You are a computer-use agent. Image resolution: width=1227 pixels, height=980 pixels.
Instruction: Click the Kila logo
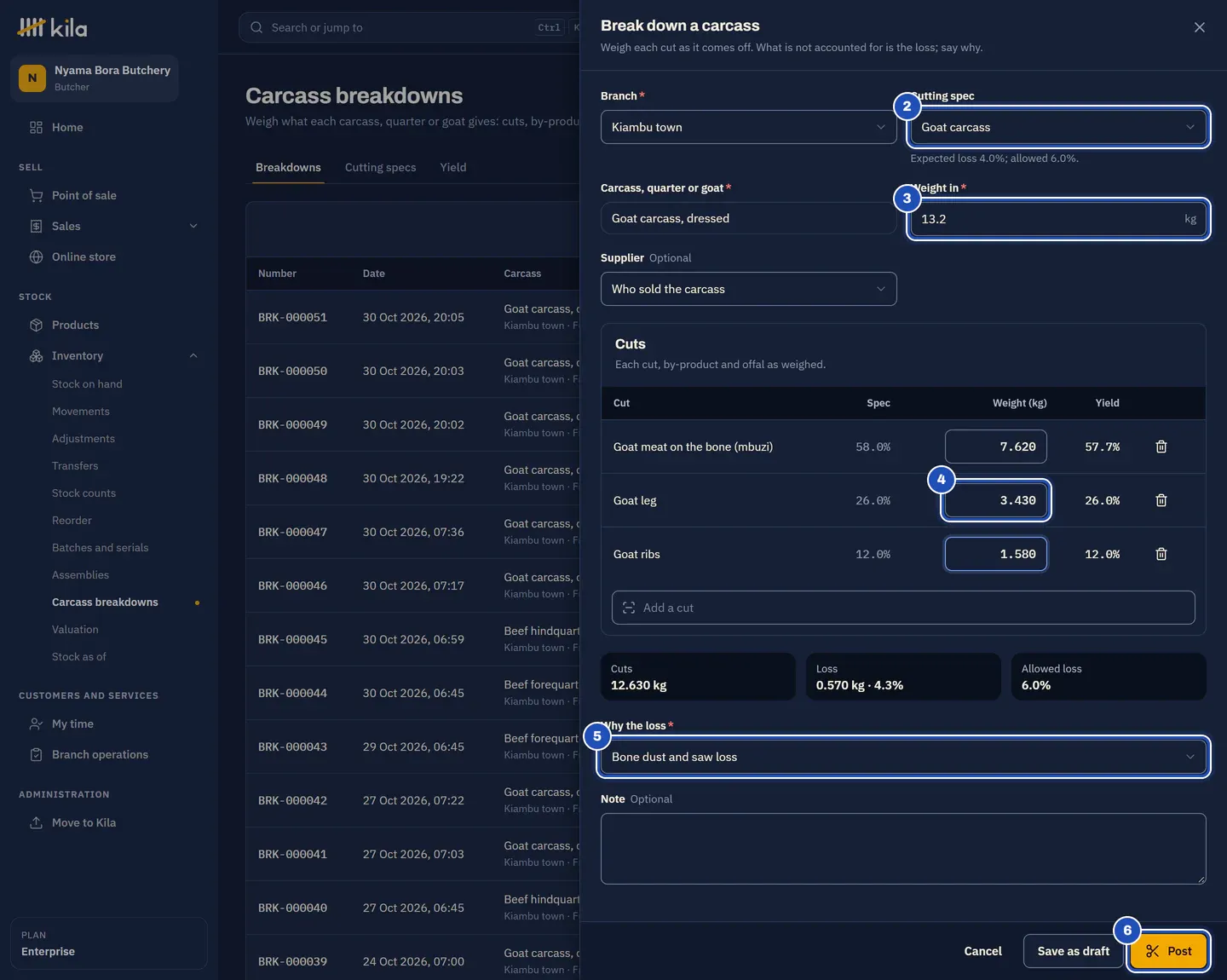coord(52,27)
